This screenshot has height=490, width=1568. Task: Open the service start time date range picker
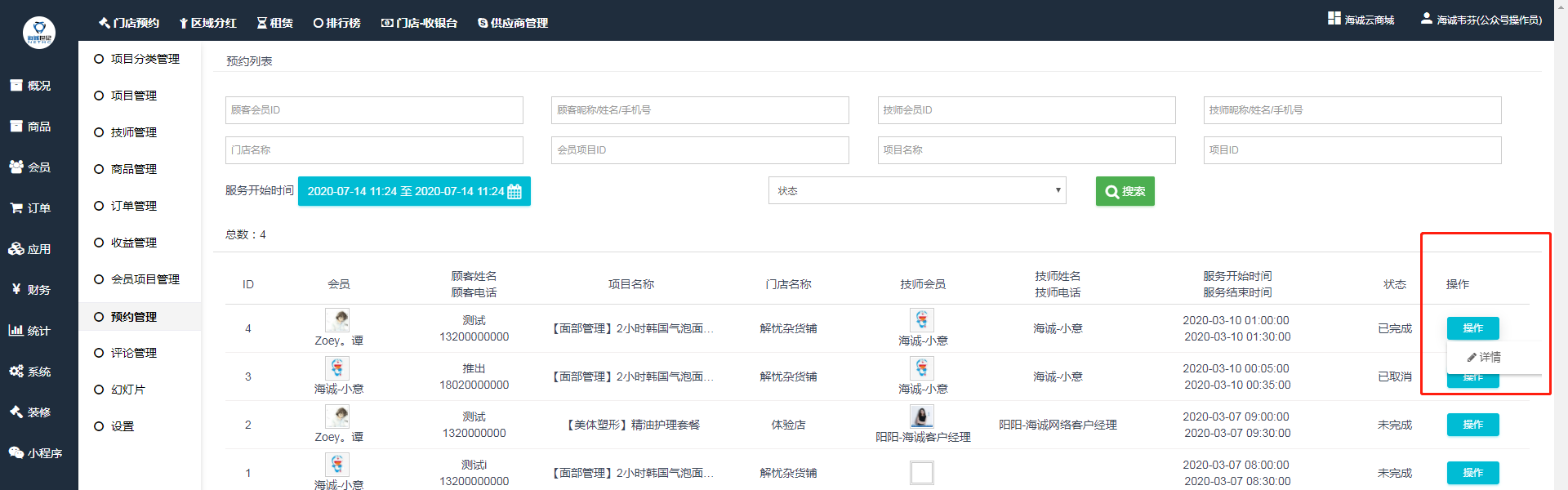tap(414, 191)
